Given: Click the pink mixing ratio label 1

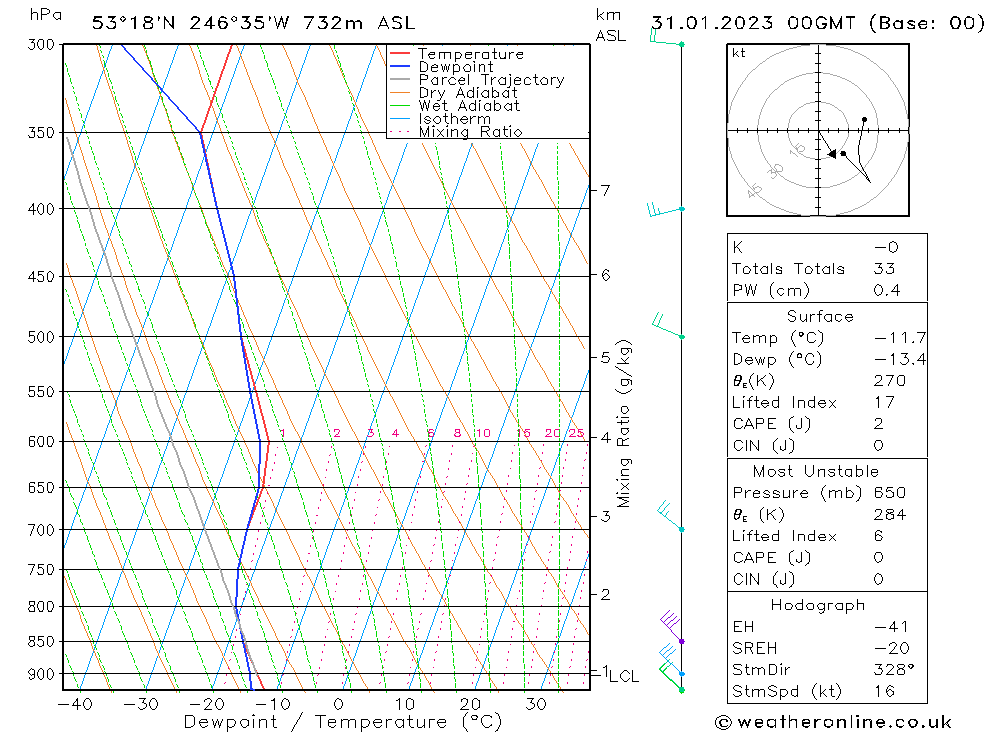Looking at the screenshot, I should [283, 433].
